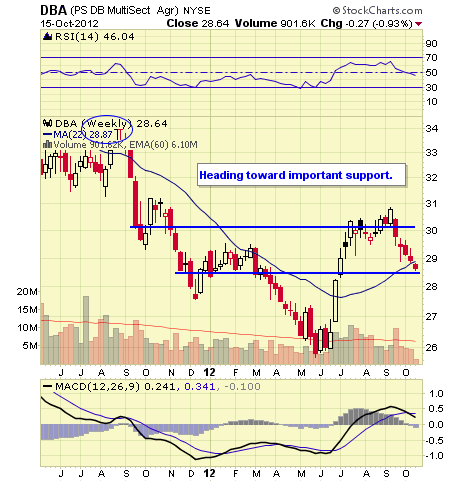Click the 'D' month label under price chart
The image size is (460, 482).
[191, 372]
